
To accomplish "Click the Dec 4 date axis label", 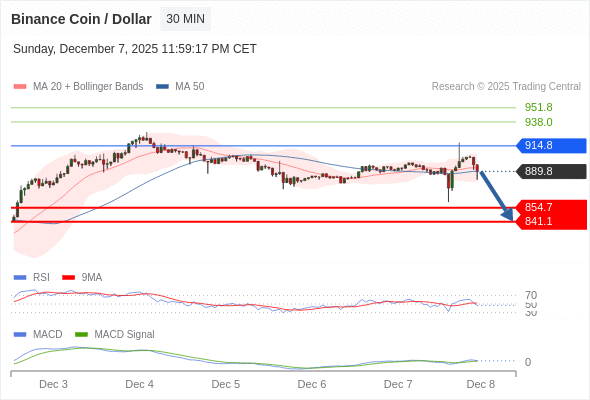I will pos(140,384).
